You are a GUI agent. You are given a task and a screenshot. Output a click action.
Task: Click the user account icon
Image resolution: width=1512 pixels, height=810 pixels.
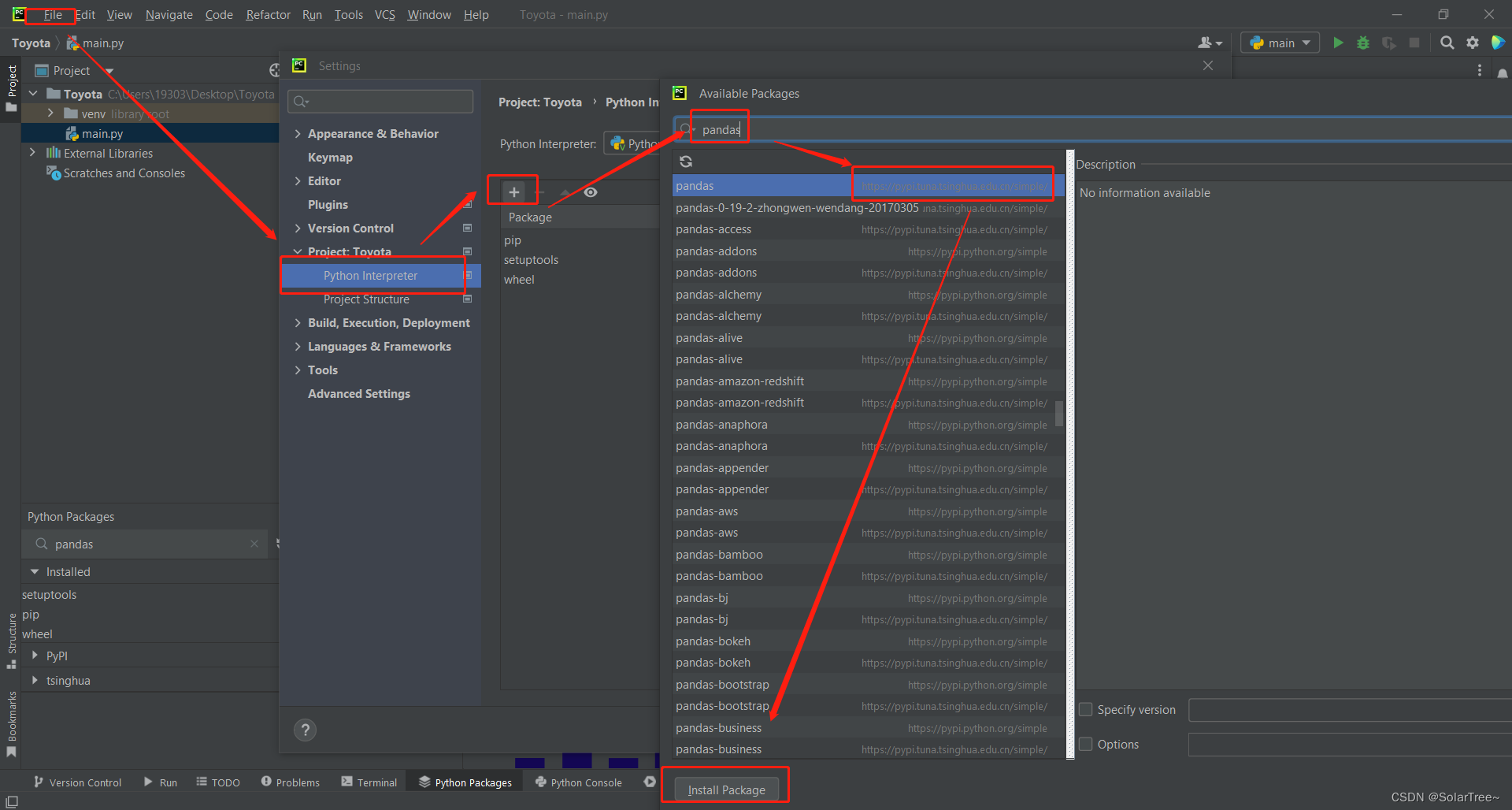[1210, 43]
